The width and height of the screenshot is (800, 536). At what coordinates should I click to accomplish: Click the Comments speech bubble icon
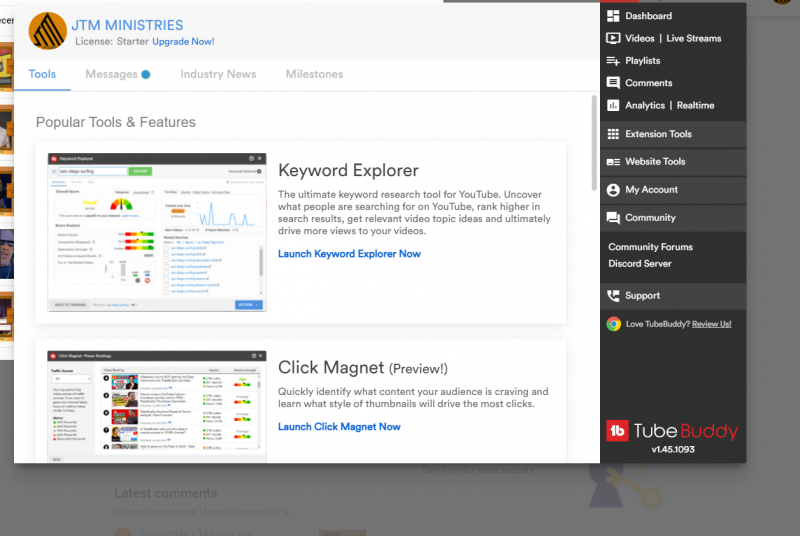pos(613,83)
